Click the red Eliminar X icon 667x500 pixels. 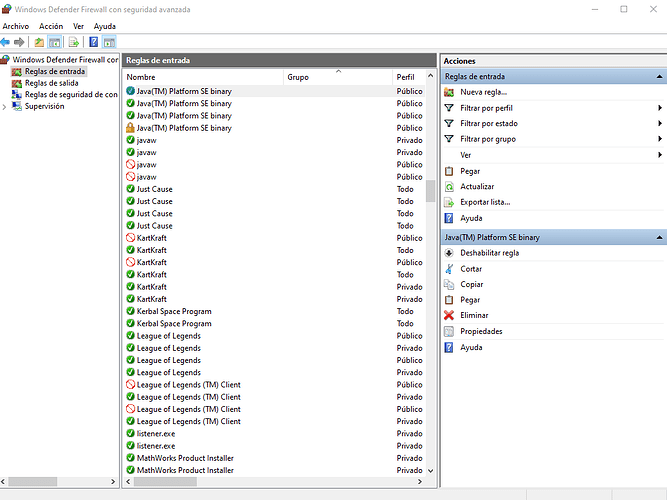449,315
